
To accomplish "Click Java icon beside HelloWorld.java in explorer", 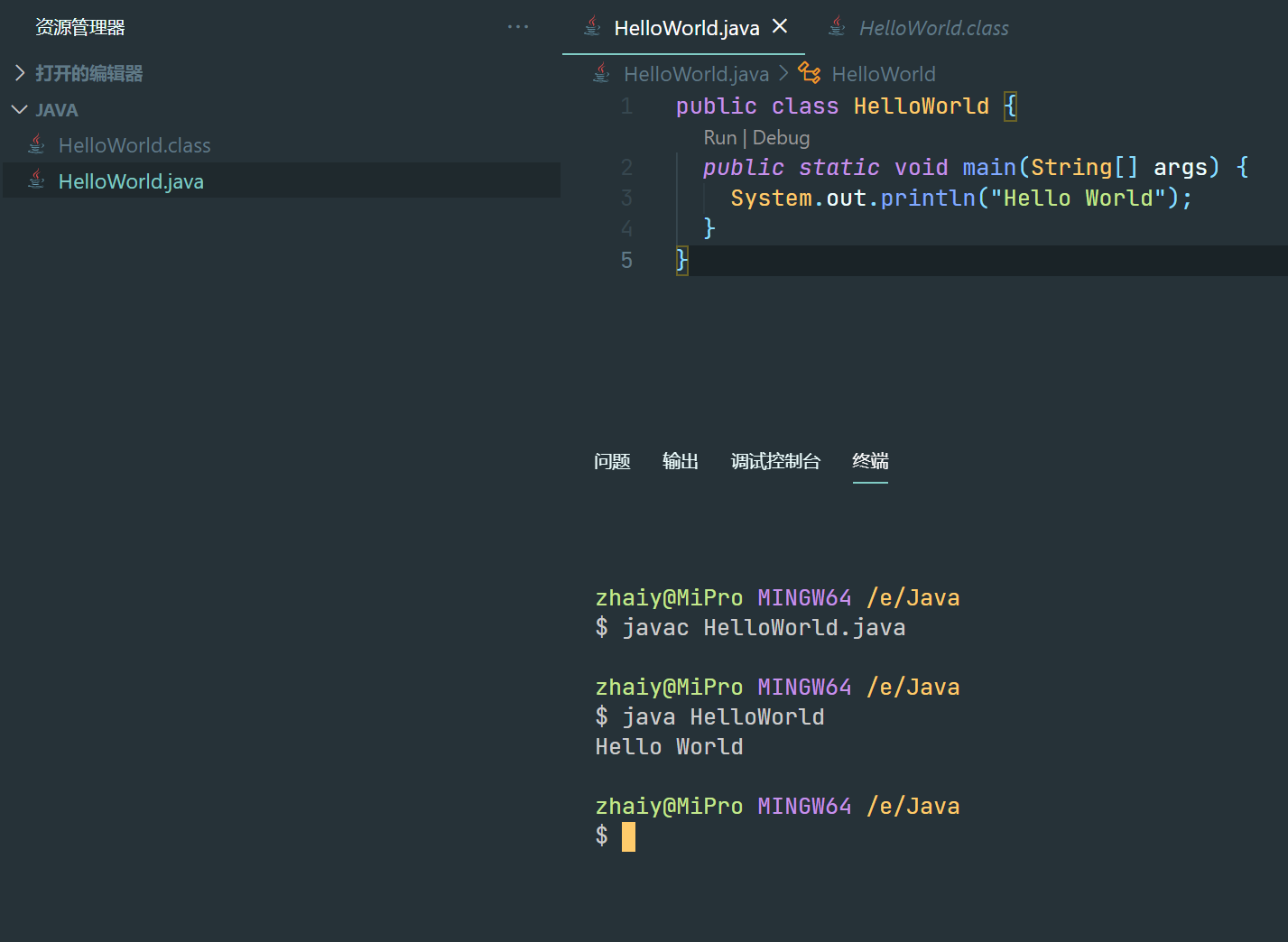I will tap(36, 180).
